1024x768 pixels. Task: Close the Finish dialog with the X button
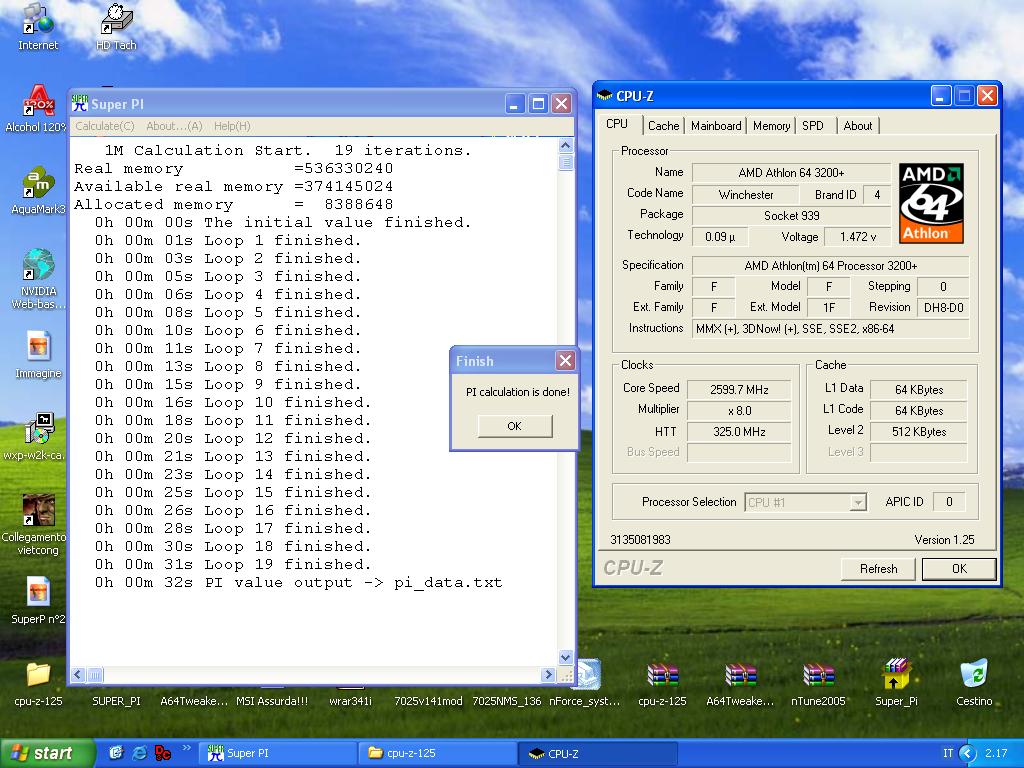point(566,360)
